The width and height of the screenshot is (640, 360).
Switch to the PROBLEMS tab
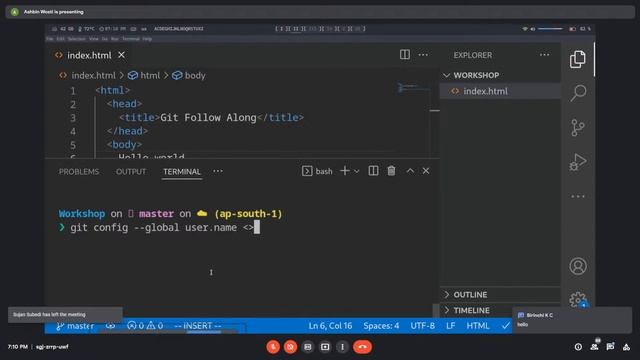79,171
